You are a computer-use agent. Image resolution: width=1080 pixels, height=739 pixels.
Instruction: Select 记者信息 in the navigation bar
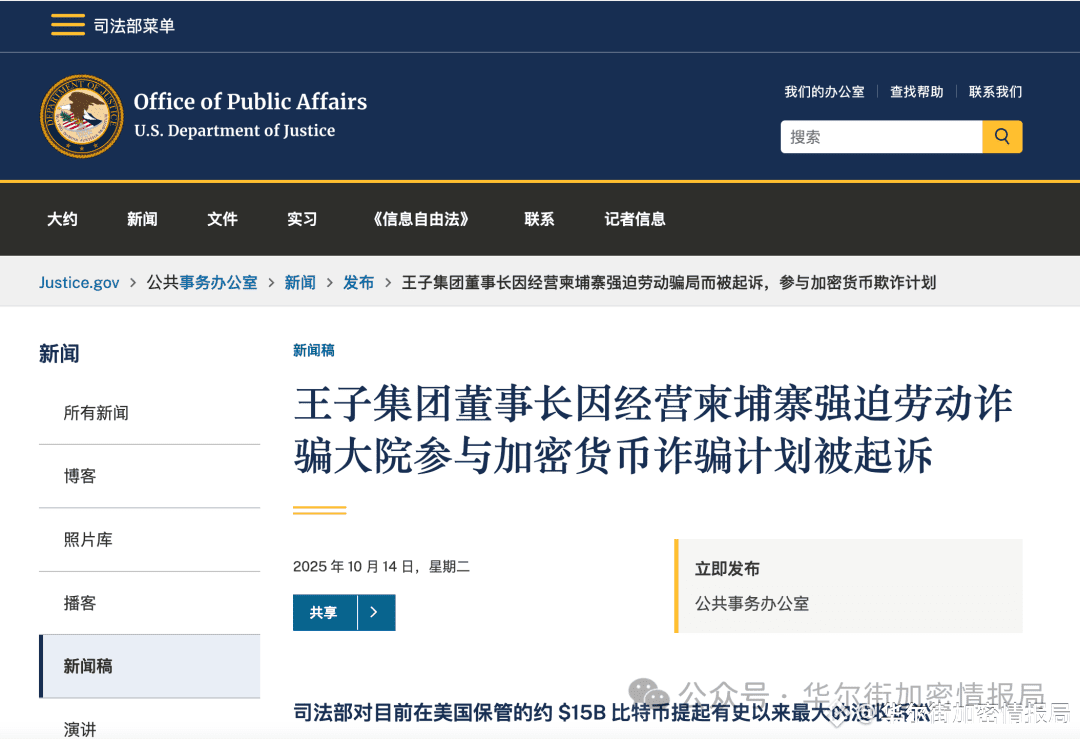tap(634, 219)
